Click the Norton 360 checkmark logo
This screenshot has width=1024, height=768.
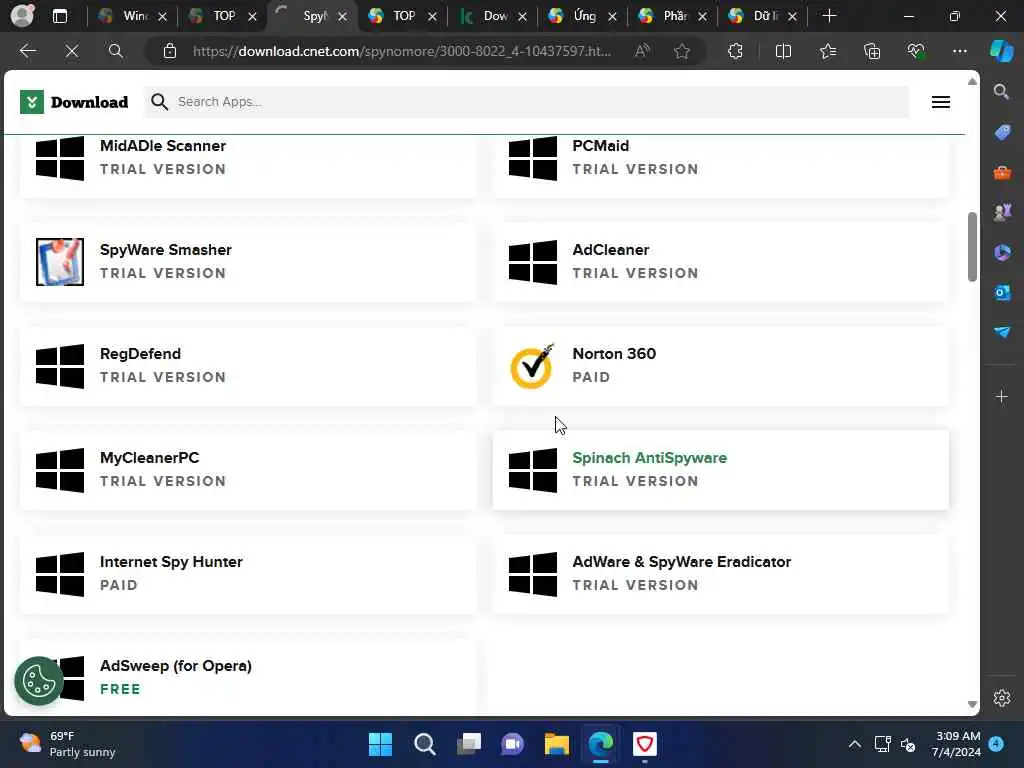(532, 366)
